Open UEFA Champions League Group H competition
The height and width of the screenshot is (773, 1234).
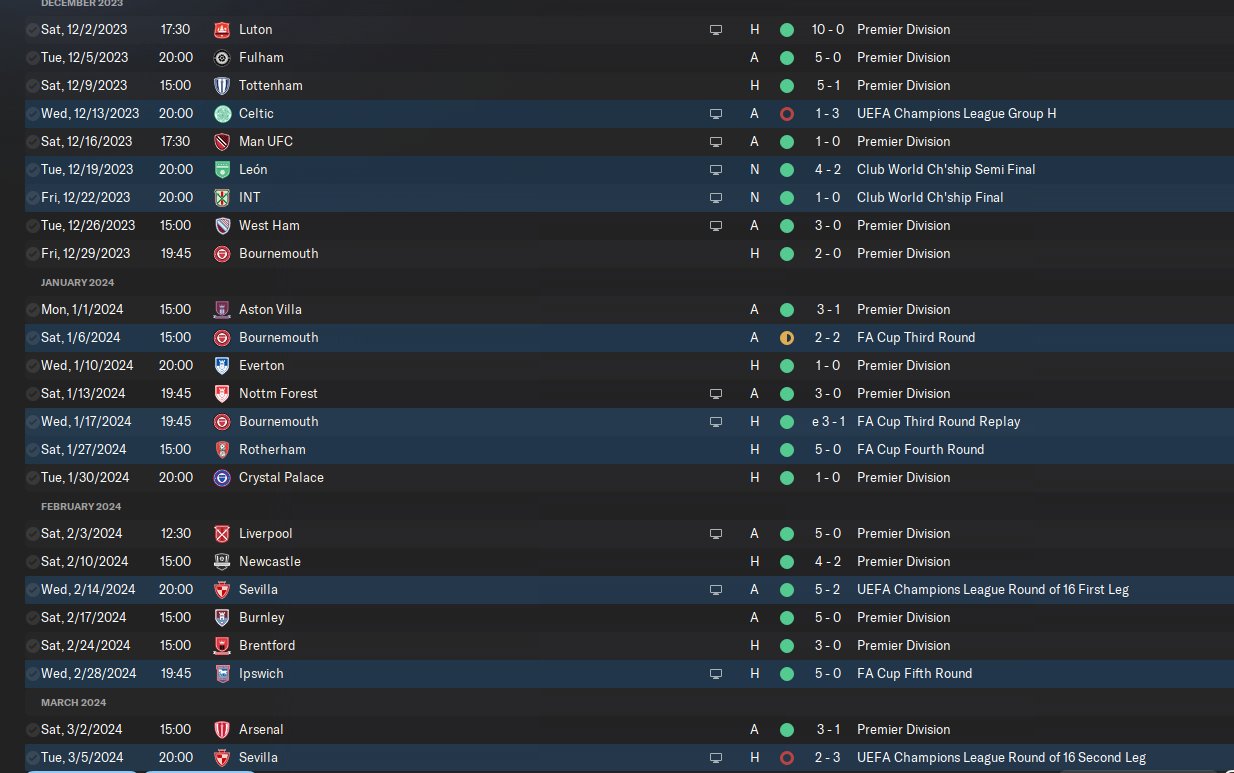click(956, 114)
